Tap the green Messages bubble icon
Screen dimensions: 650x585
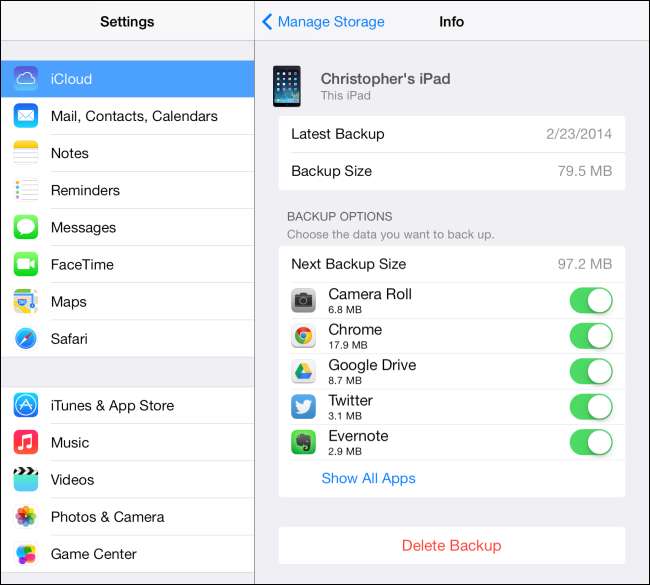[26, 227]
